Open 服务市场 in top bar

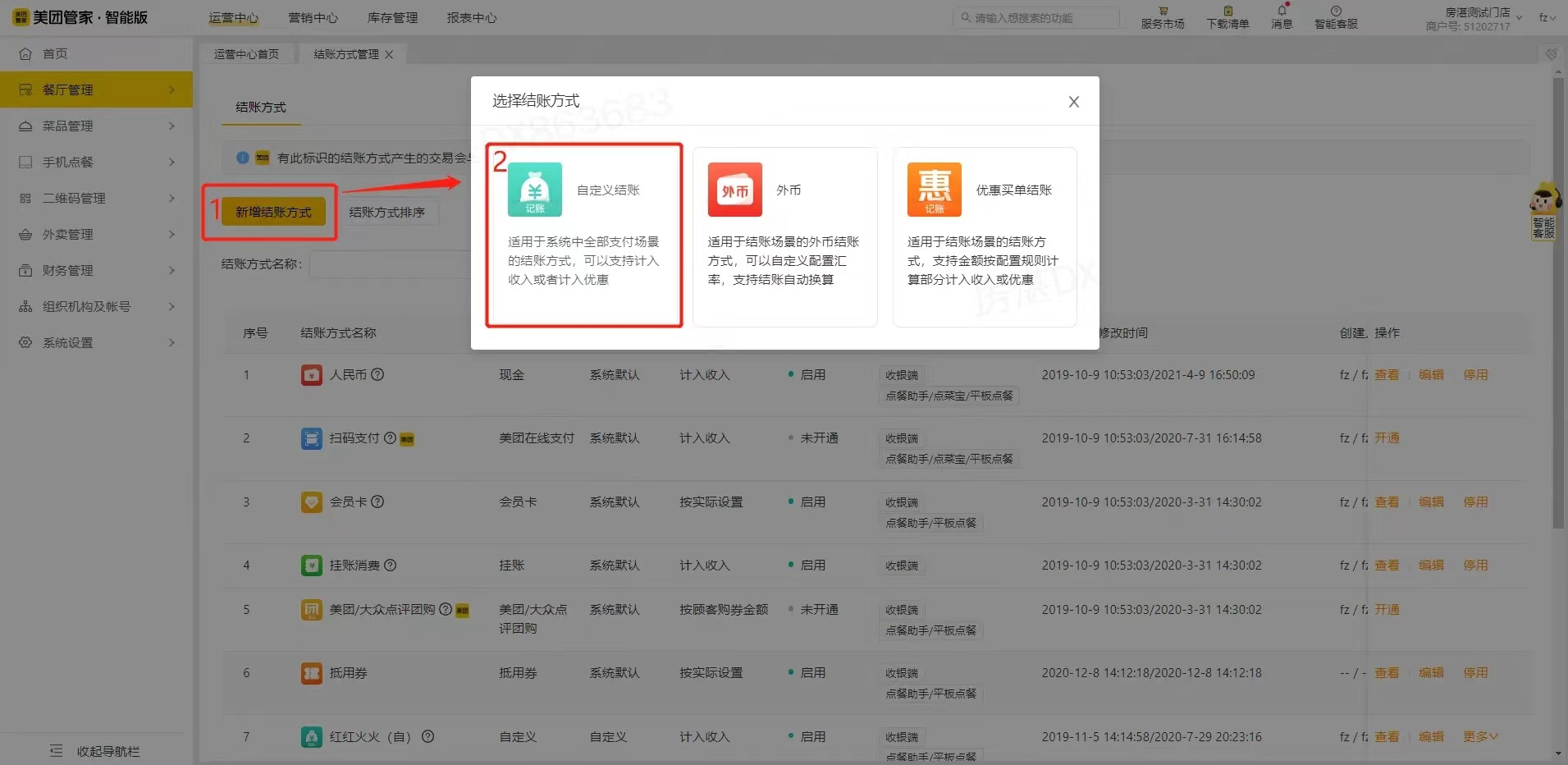click(1162, 17)
